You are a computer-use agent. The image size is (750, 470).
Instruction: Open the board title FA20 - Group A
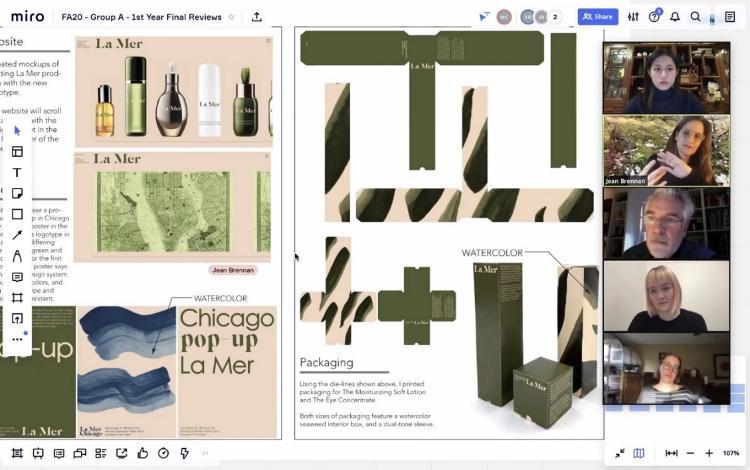point(142,17)
